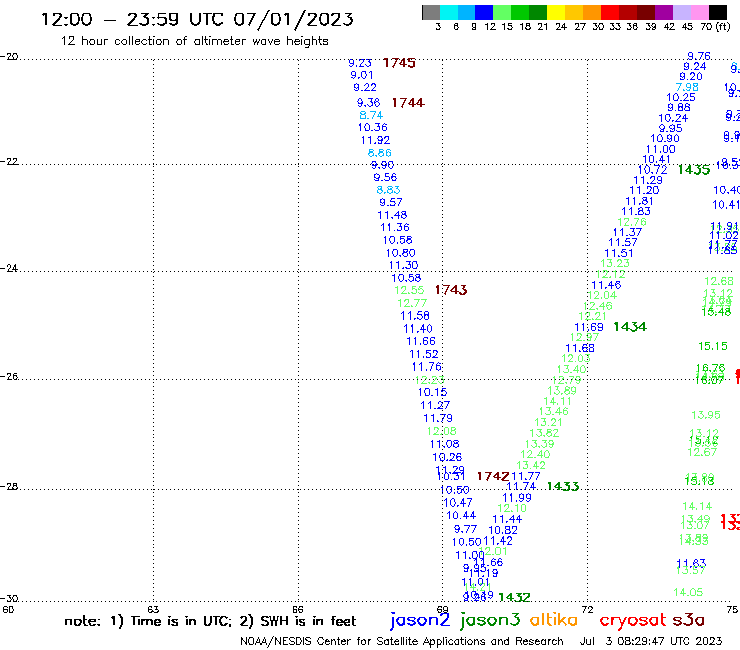This screenshot has width=740, height=650.
Task: Select the wave height 10.90
Action: [665, 138]
